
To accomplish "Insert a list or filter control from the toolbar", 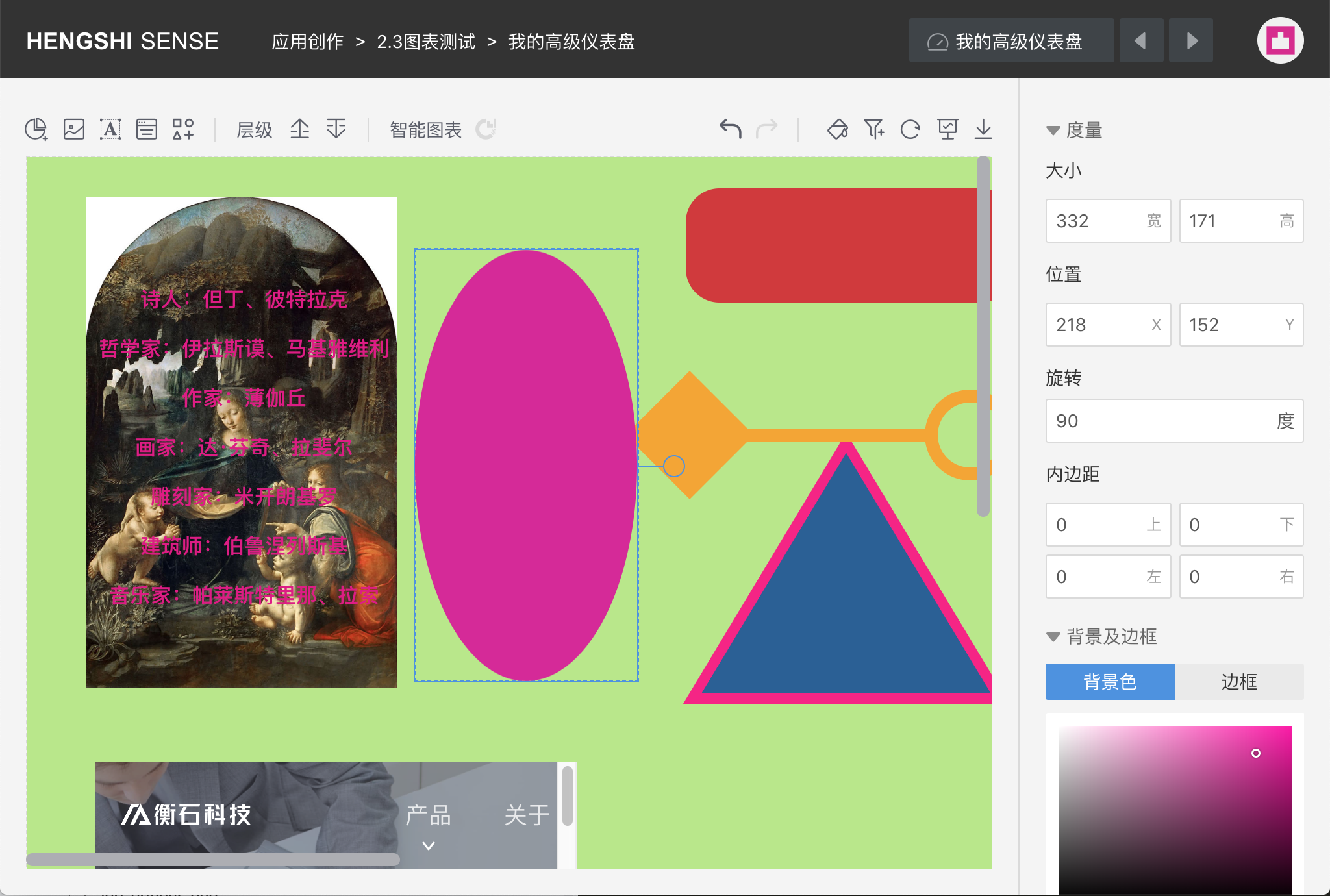I will (x=147, y=129).
